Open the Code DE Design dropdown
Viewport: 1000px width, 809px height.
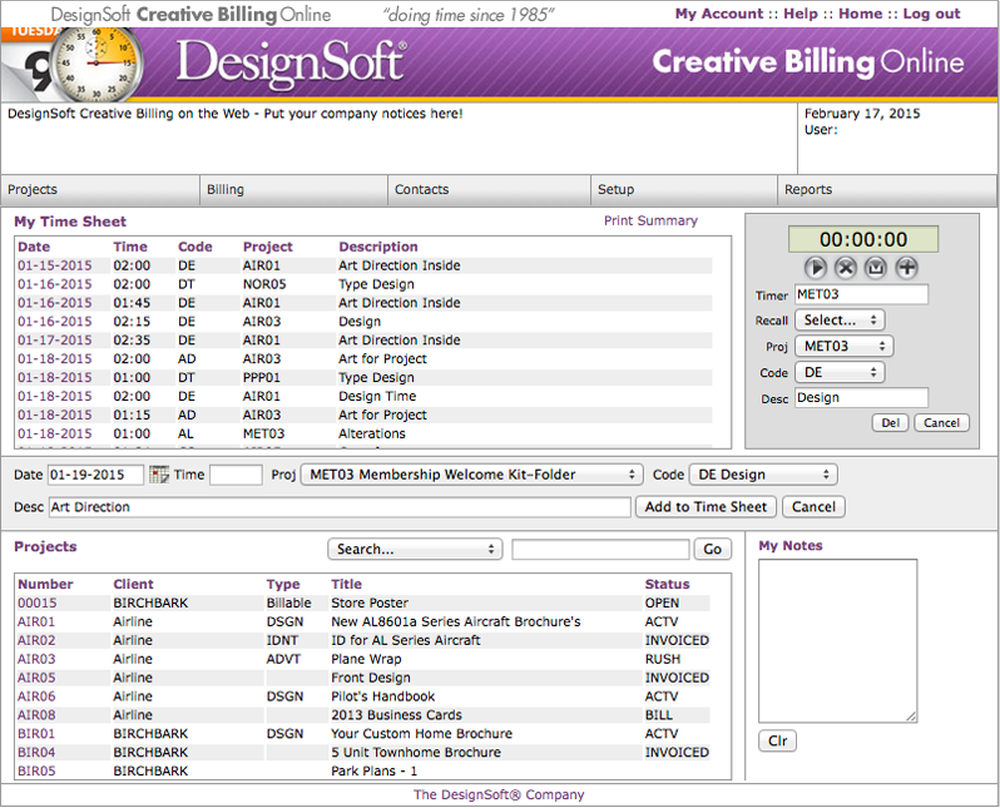(763, 474)
